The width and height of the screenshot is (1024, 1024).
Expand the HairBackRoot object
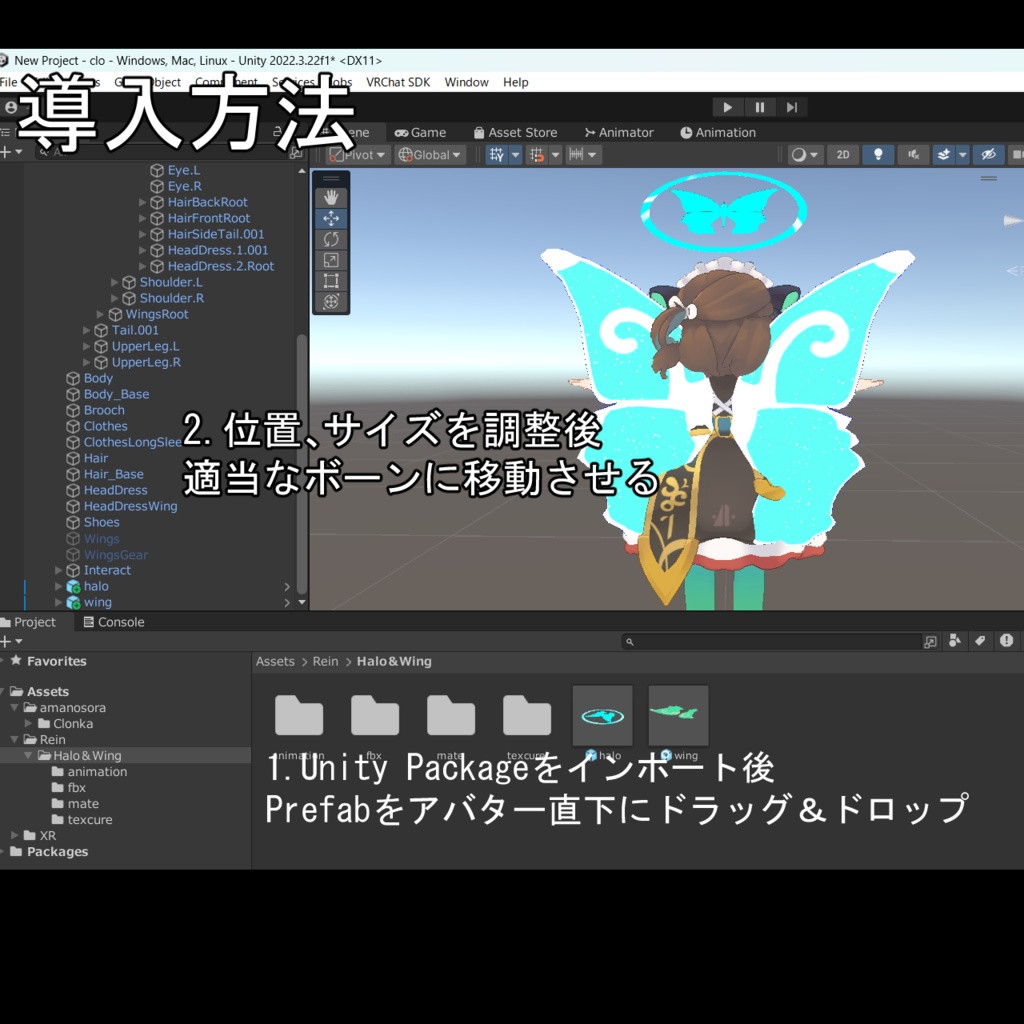(142, 202)
